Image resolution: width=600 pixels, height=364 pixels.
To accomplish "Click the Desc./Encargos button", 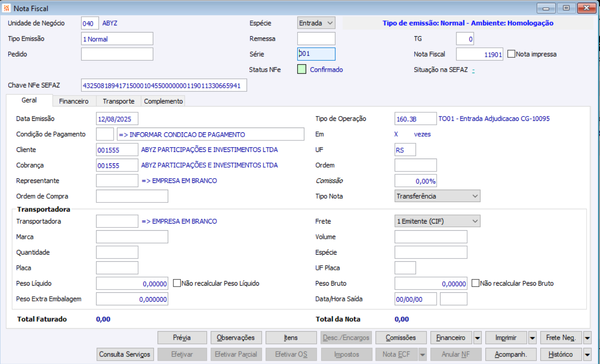I will [x=346, y=338].
